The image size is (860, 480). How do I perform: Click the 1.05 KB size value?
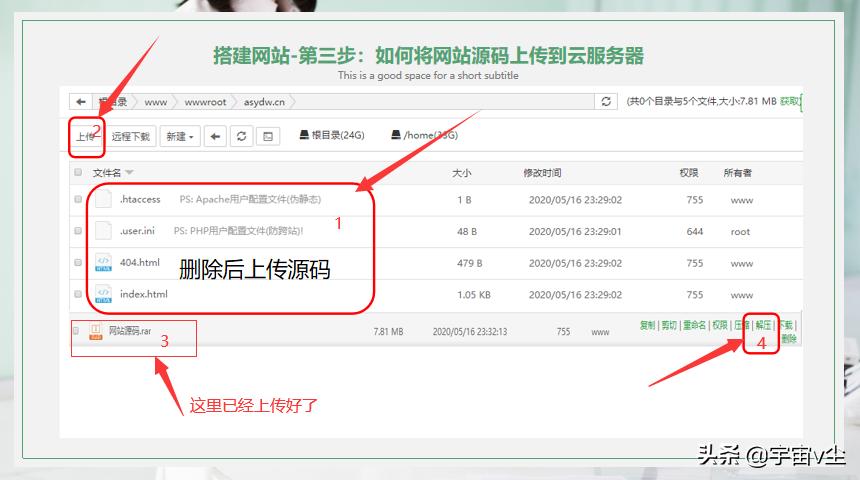click(474, 295)
